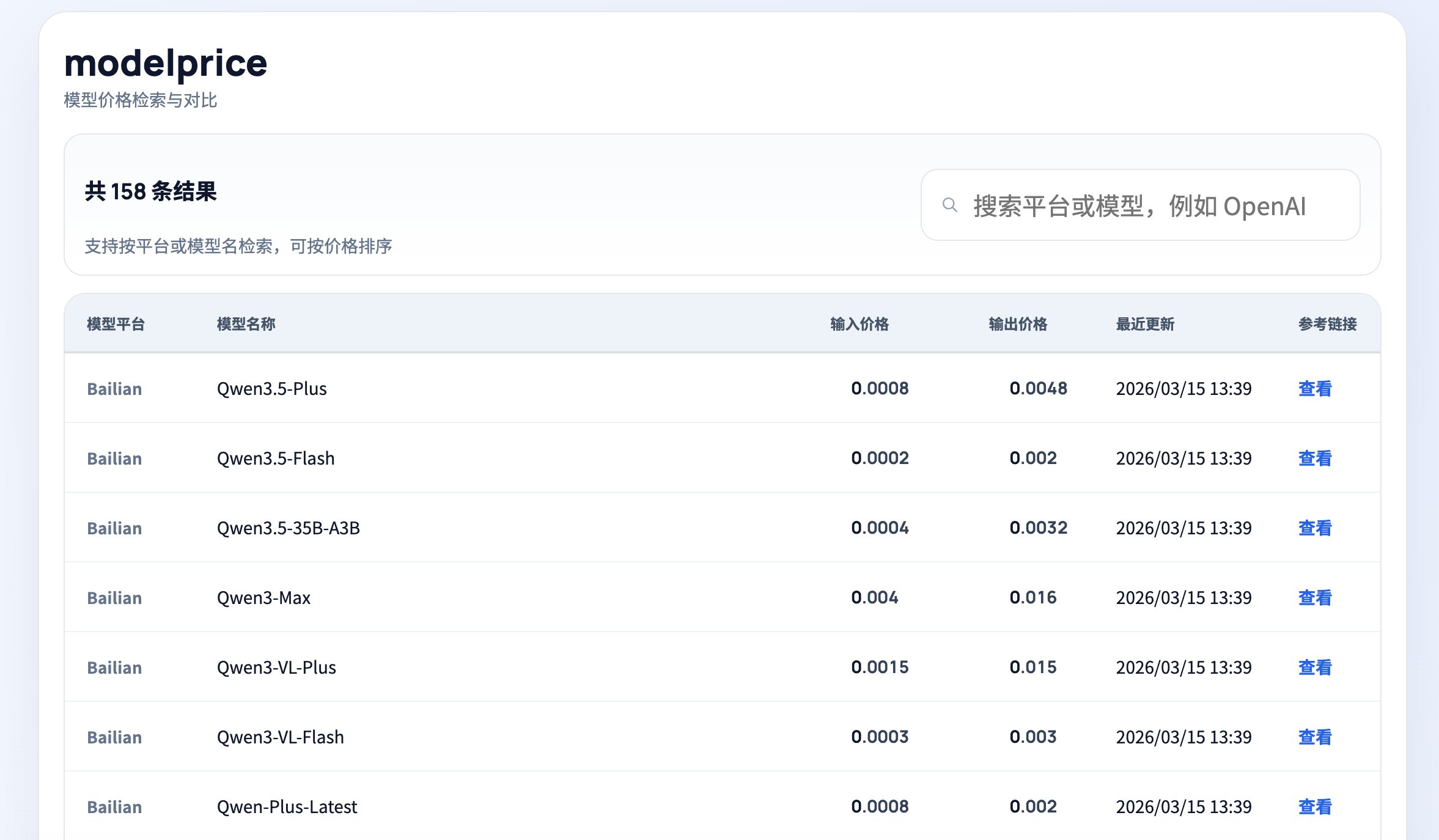Sort by the 输入价格 column header
1439x840 pixels.
tap(859, 324)
